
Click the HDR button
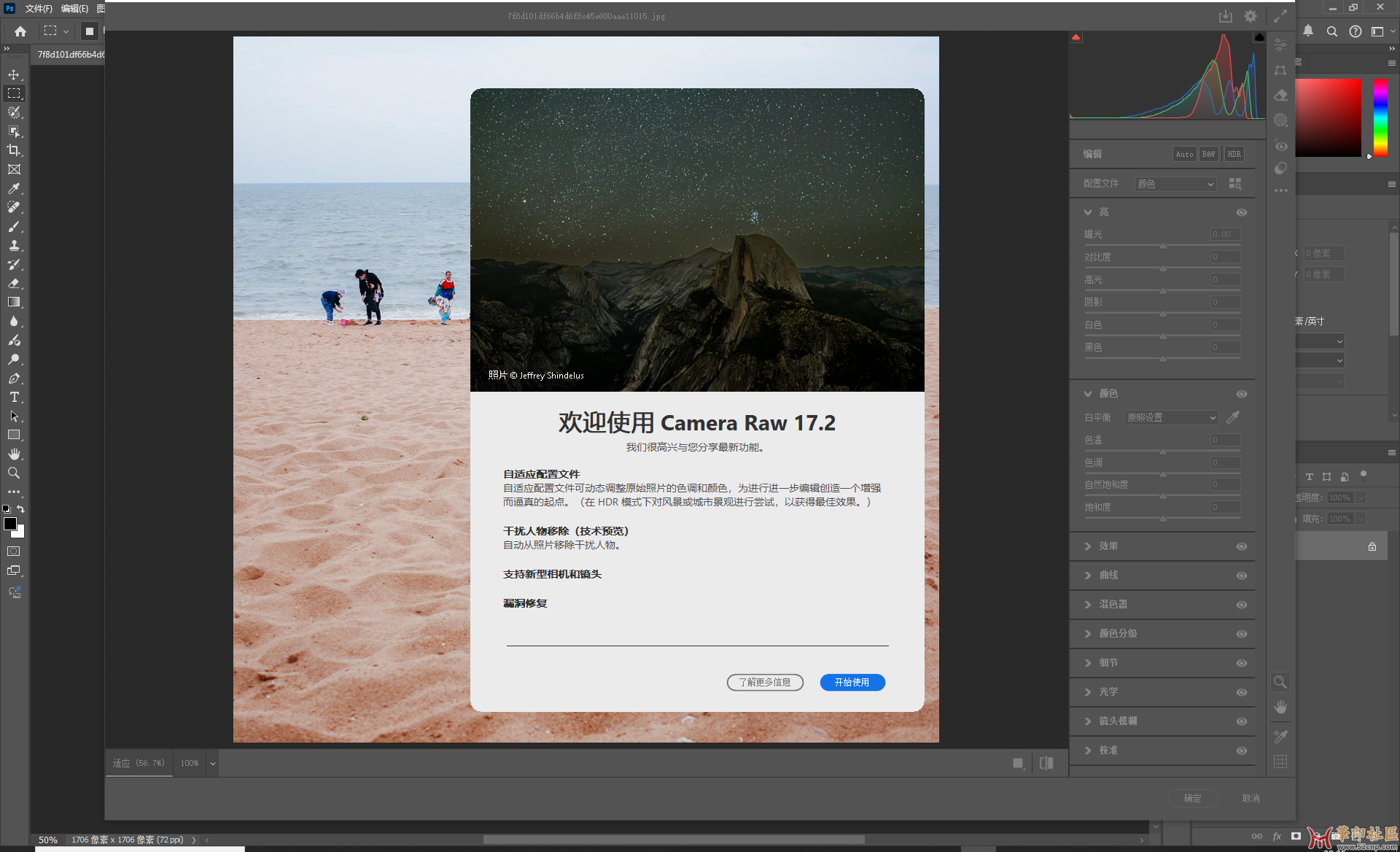tap(1234, 155)
